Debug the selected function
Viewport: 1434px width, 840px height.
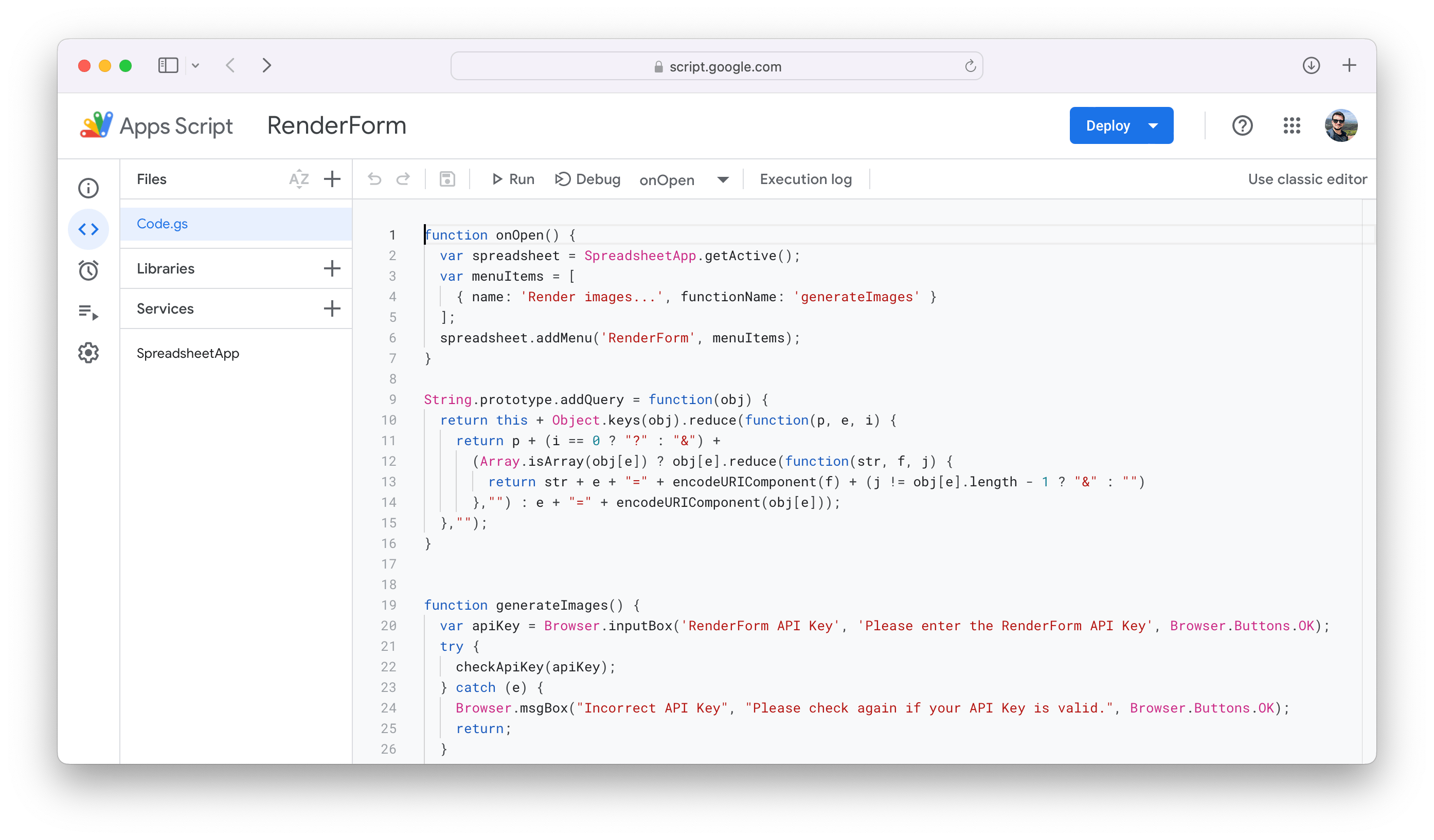(x=587, y=179)
